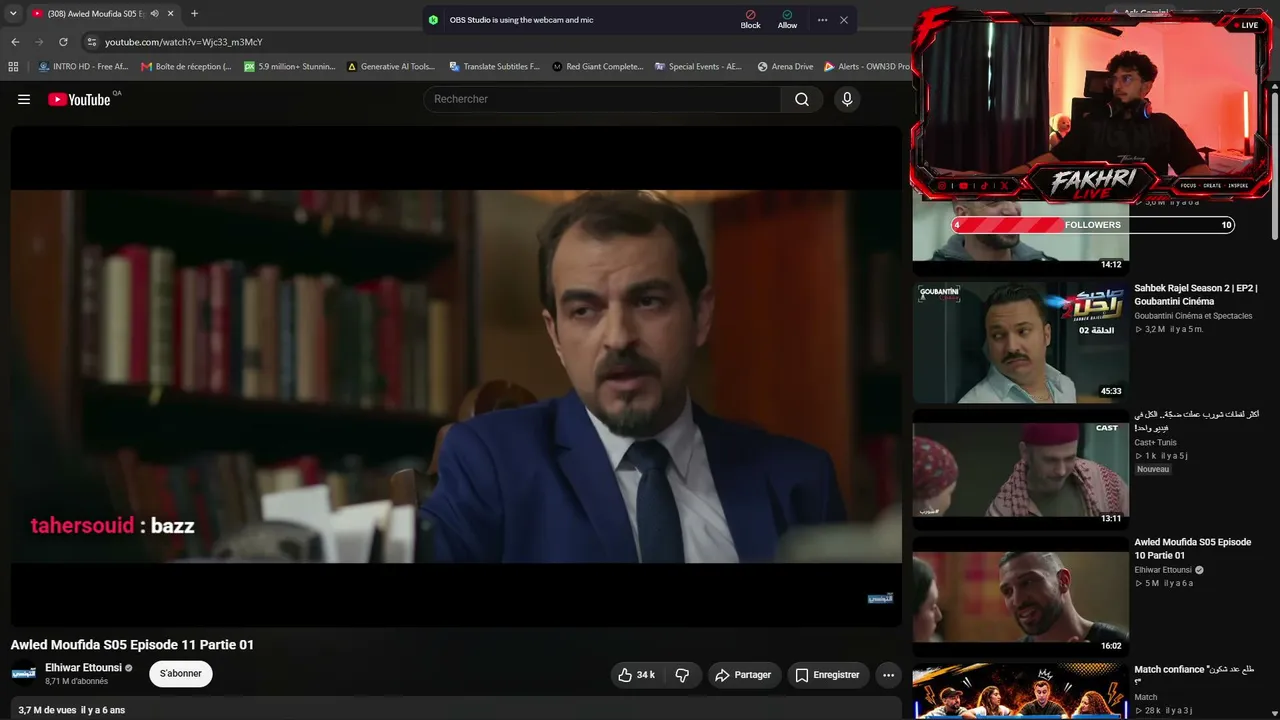Allow OBS Studio webcam and mic access
The height and width of the screenshot is (720, 1280).
[x=788, y=20]
